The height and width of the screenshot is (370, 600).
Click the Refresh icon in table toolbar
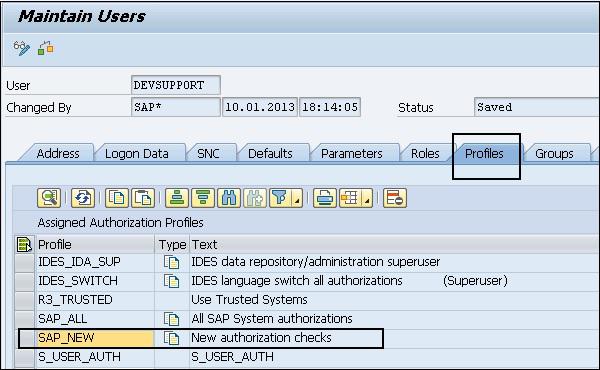point(83,198)
